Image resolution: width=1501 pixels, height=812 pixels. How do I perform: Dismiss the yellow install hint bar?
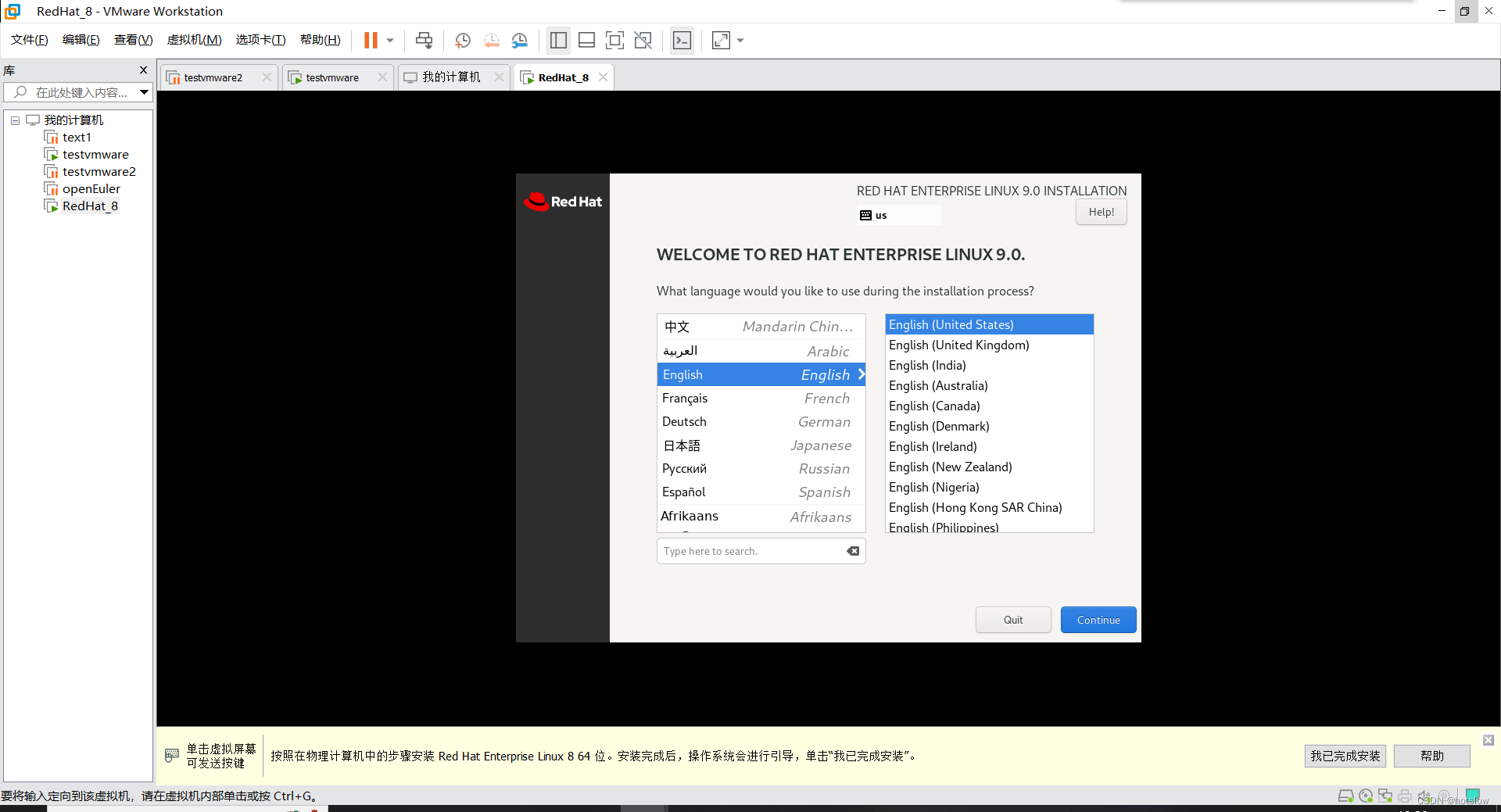pyautogui.click(x=1488, y=739)
